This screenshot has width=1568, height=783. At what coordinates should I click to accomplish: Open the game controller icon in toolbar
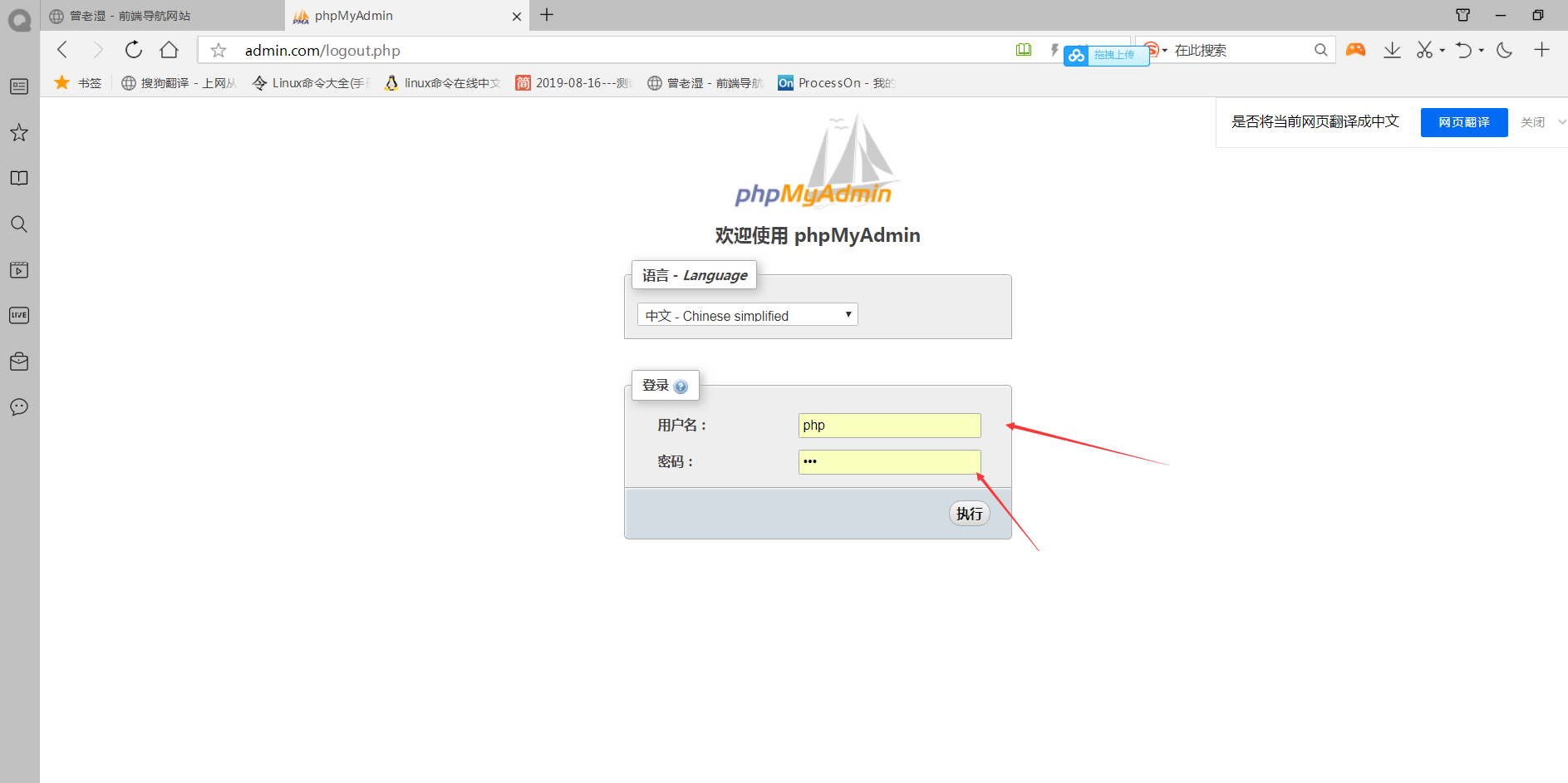[x=1356, y=50]
